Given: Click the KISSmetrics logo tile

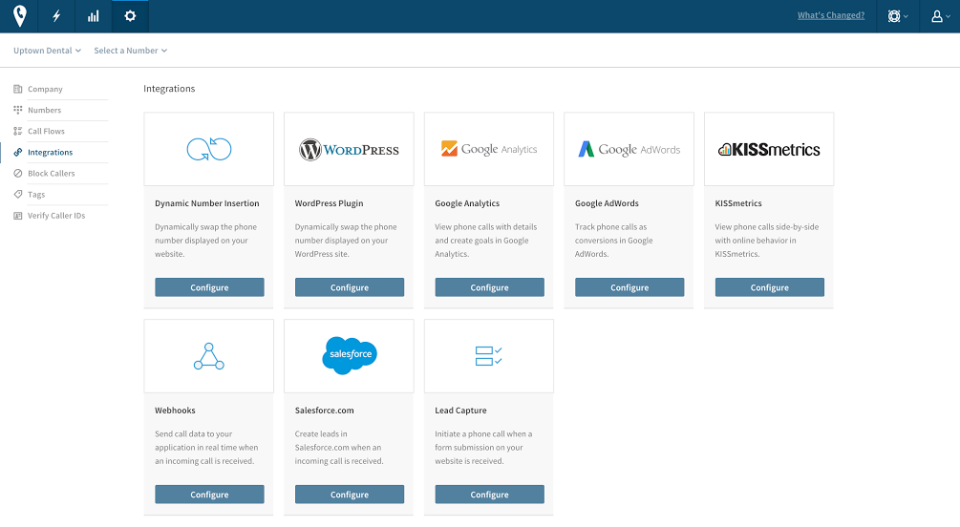Looking at the screenshot, I should pyautogui.click(x=769, y=149).
